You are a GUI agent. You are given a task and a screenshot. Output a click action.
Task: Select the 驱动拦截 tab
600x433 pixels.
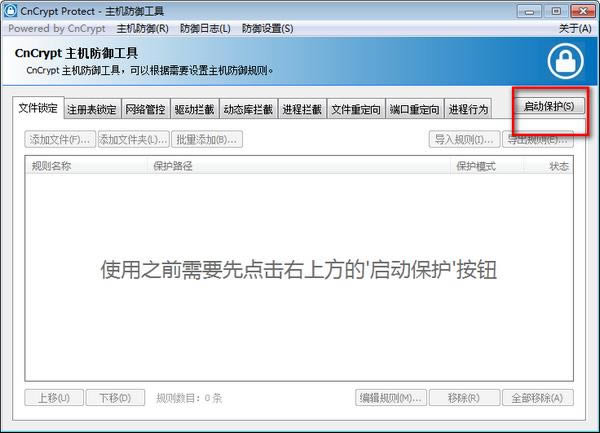pos(194,109)
